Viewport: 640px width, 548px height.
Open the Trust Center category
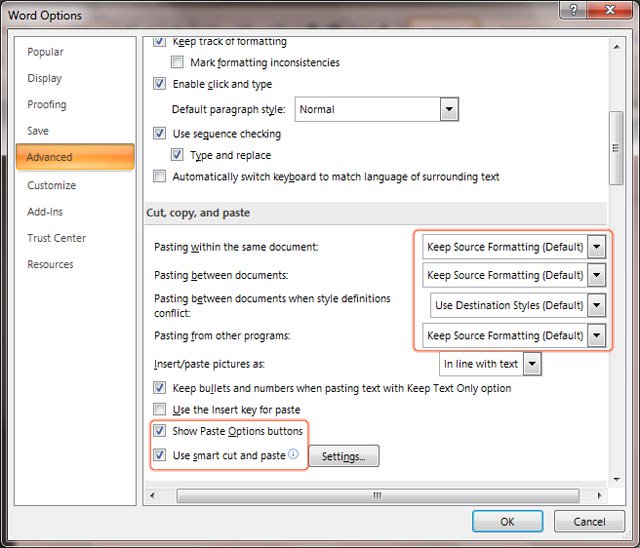(56, 238)
